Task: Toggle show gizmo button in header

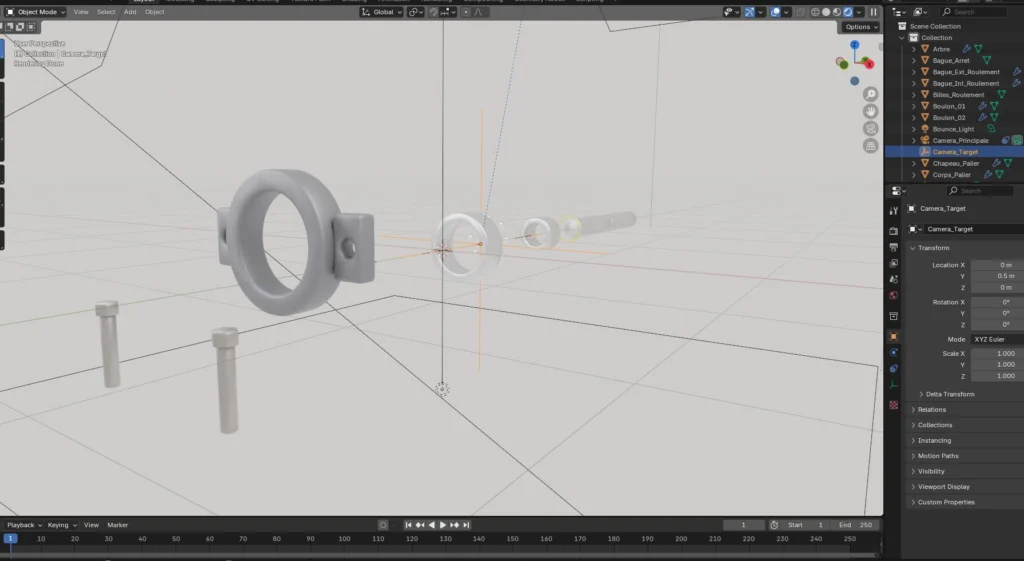Action: (x=750, y=12)
